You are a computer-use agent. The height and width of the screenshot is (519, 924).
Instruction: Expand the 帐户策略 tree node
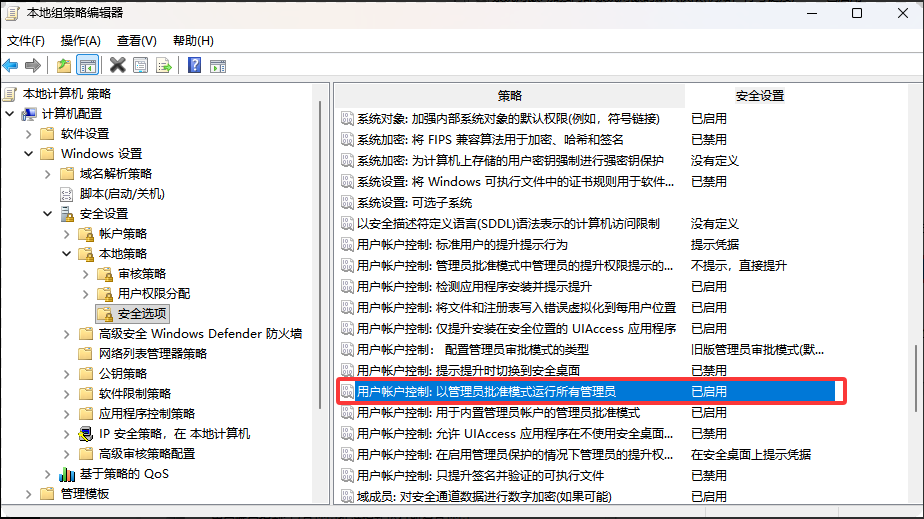66,234
